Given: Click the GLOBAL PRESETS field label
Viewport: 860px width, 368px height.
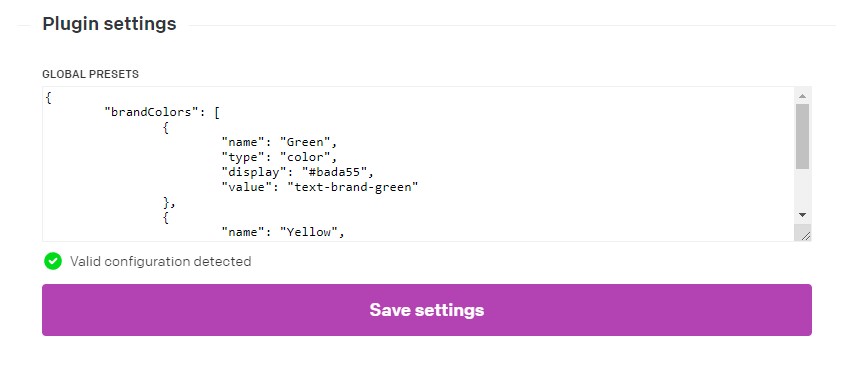Looking at the screenshot, I should (90, 74).
